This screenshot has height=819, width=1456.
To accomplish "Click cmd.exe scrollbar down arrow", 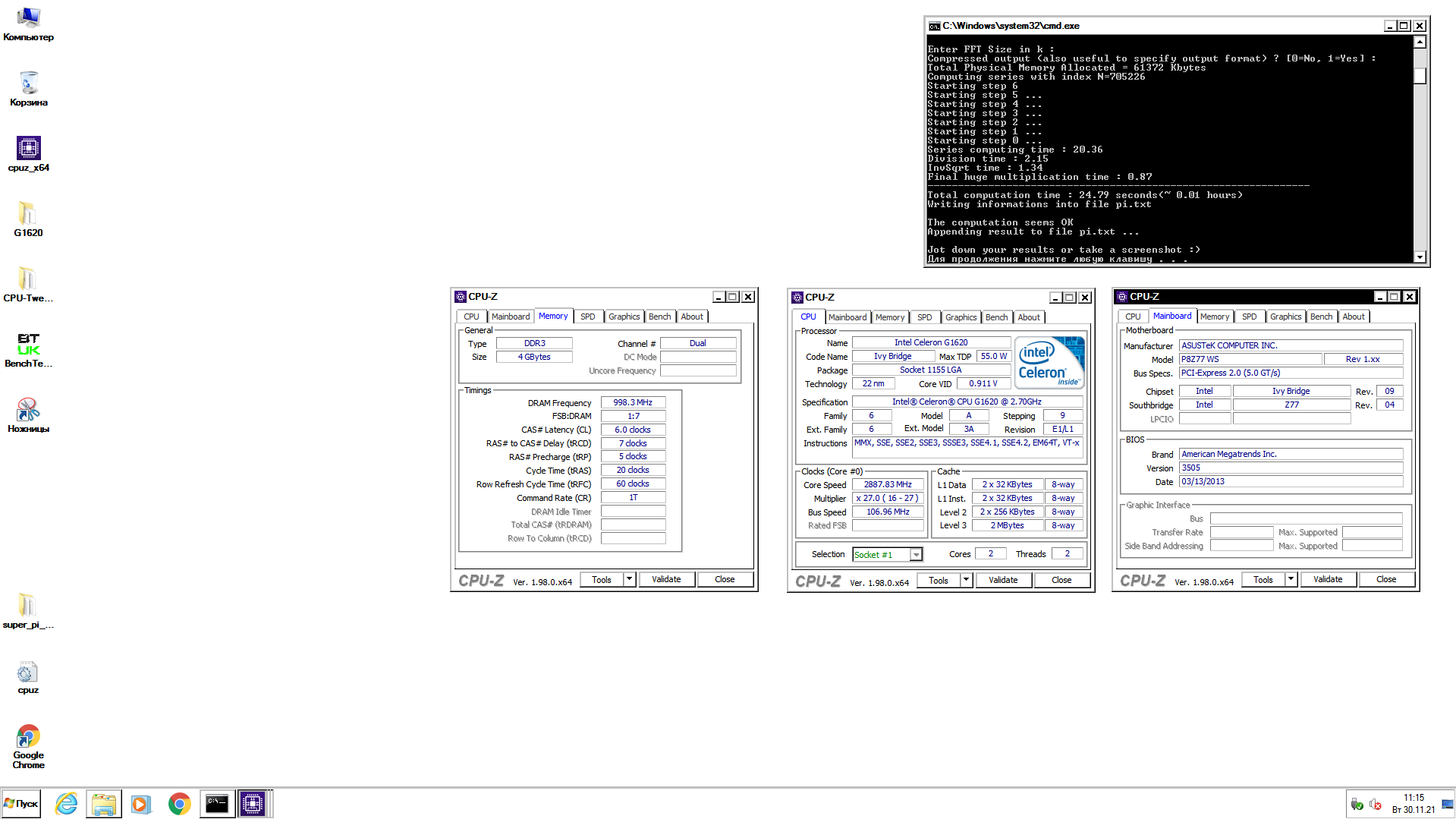I will [1420, 257].
